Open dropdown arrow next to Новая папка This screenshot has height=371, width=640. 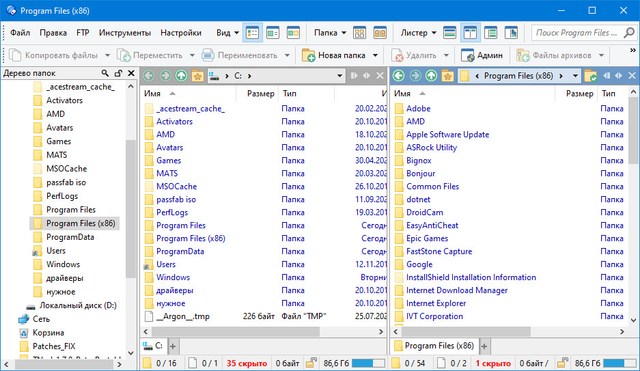click(375, 55)
